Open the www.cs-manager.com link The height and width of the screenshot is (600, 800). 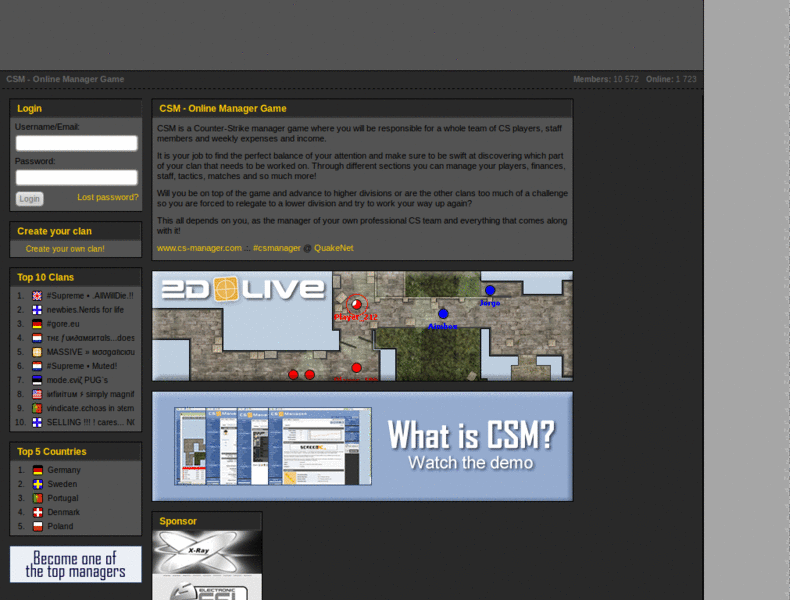[x=199, y=248]
